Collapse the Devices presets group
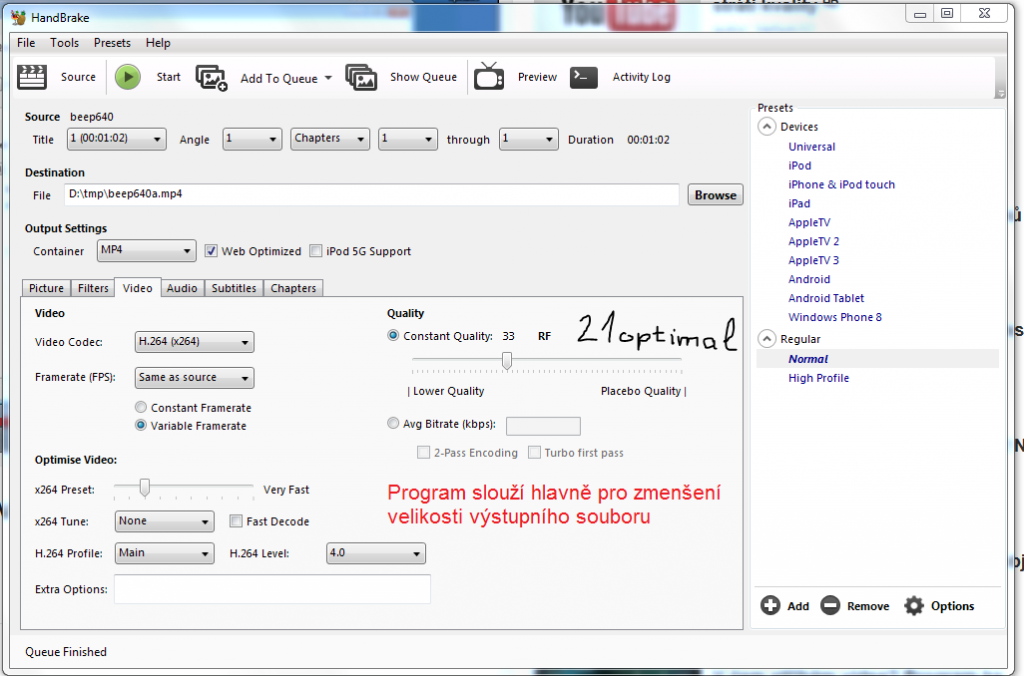Viewport: 1024px width, 676px height. click(x=767, y=127)
